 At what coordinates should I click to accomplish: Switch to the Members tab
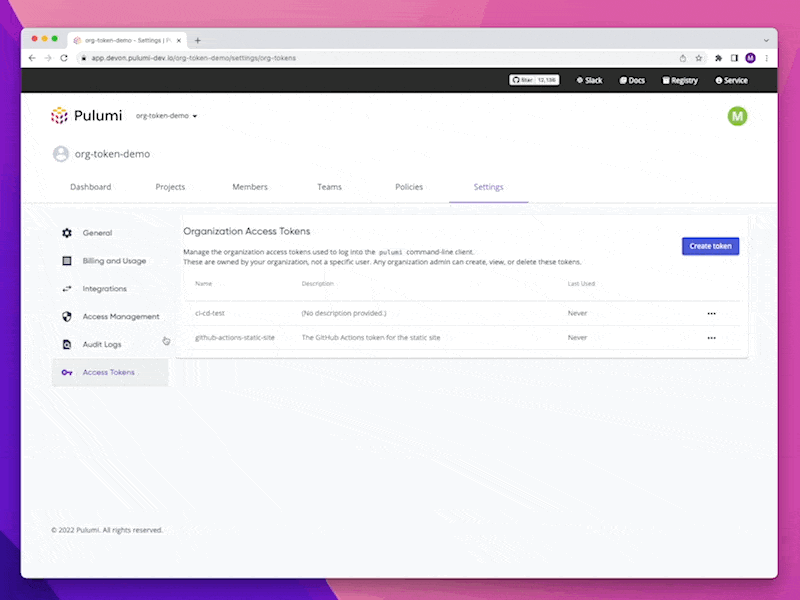coord(250,187)
